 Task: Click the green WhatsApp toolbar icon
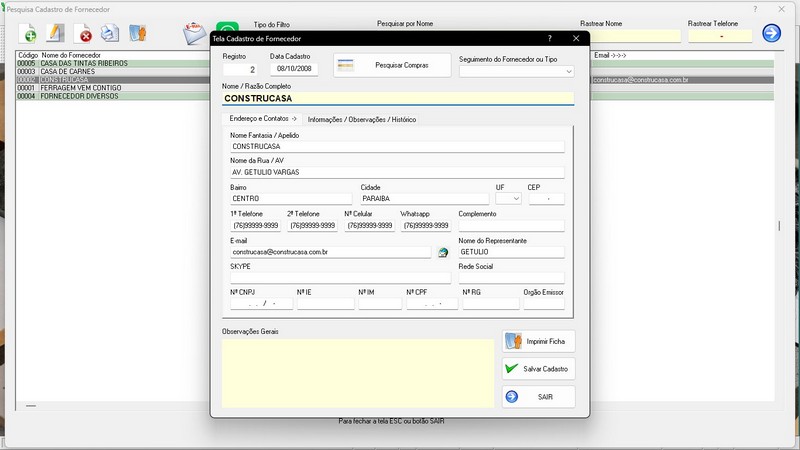point(227,27)
